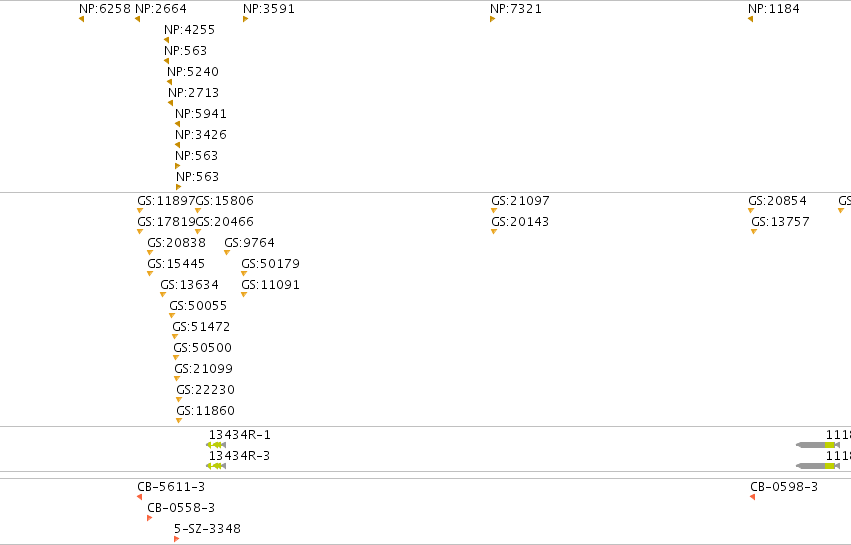Select the GS:21099 label

click(204, 369)
